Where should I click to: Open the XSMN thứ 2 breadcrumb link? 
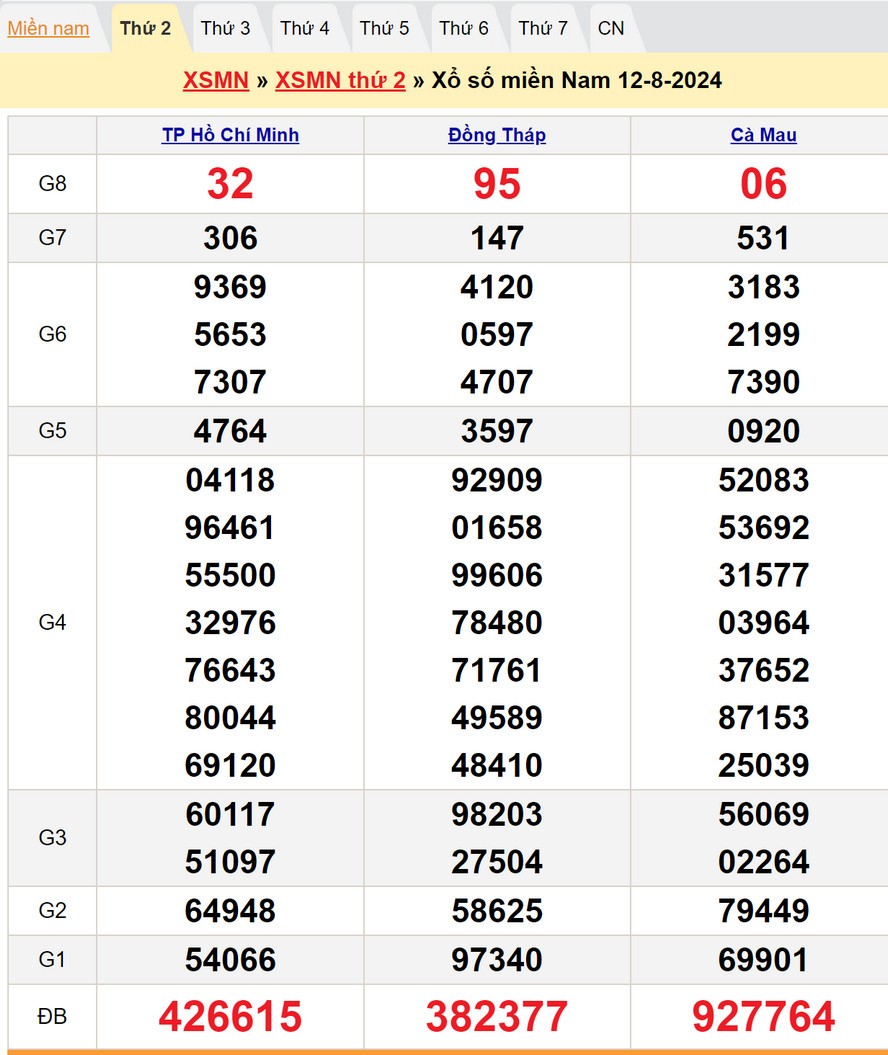pos(340,80)
